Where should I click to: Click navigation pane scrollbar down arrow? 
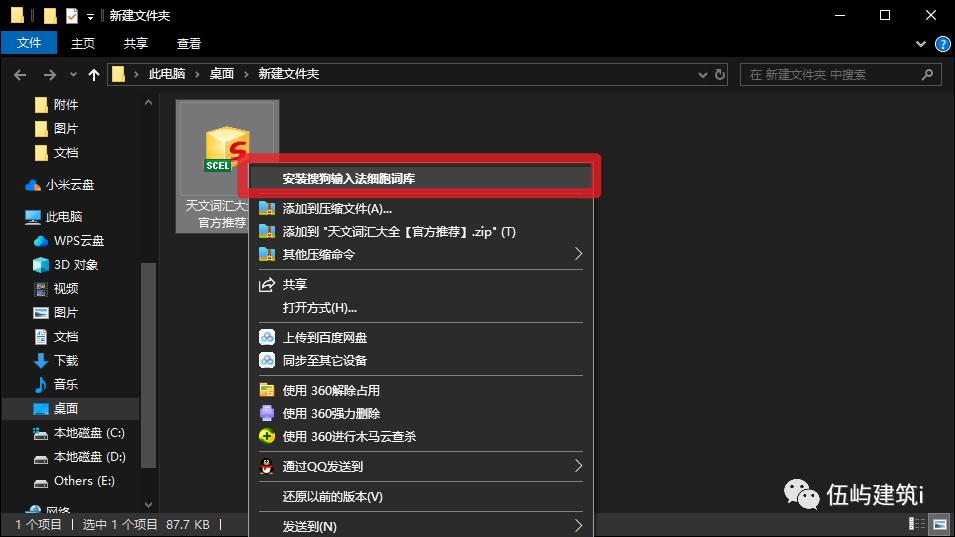tap(148, 504)
